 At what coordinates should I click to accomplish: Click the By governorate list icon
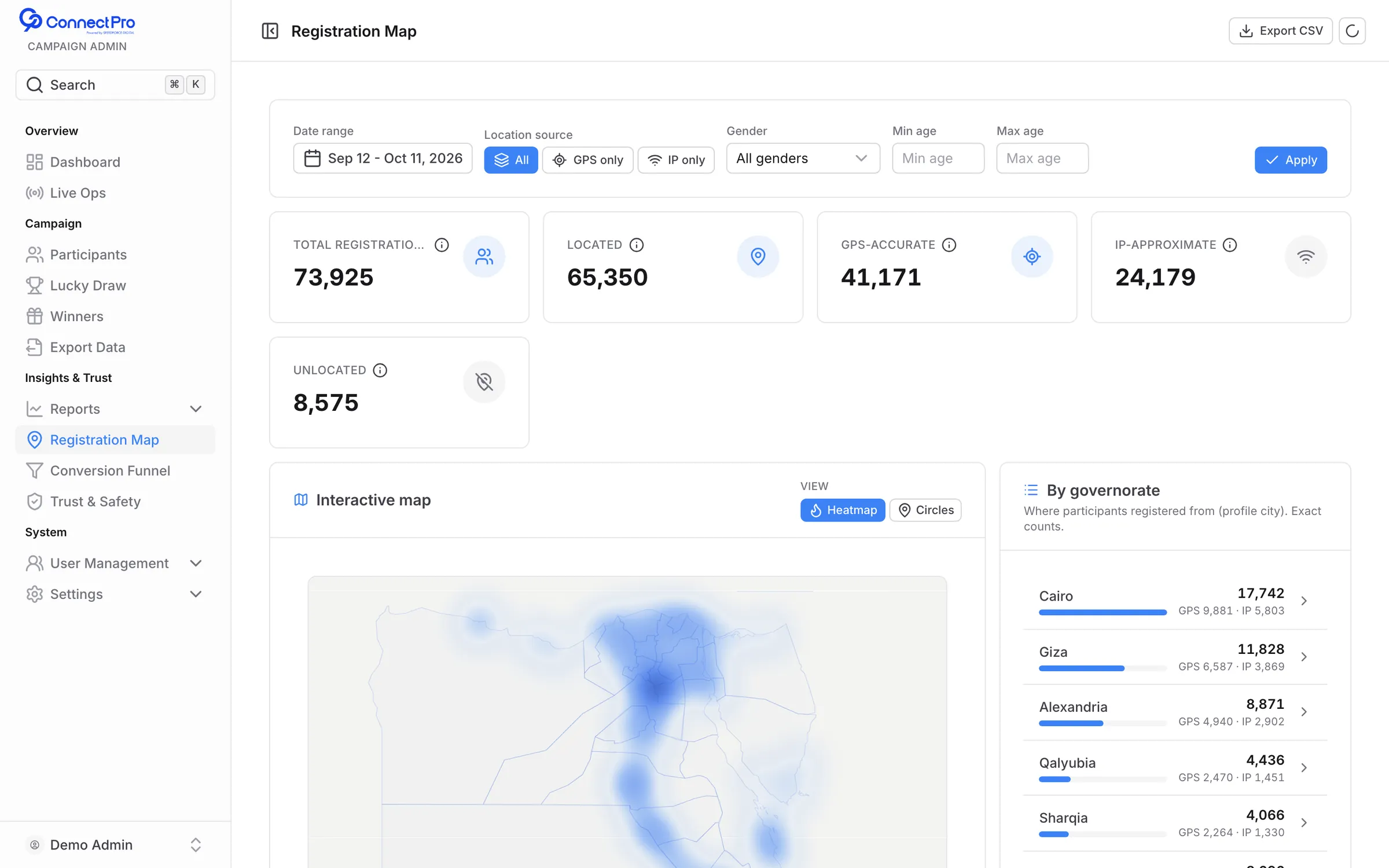point(1031,490)
